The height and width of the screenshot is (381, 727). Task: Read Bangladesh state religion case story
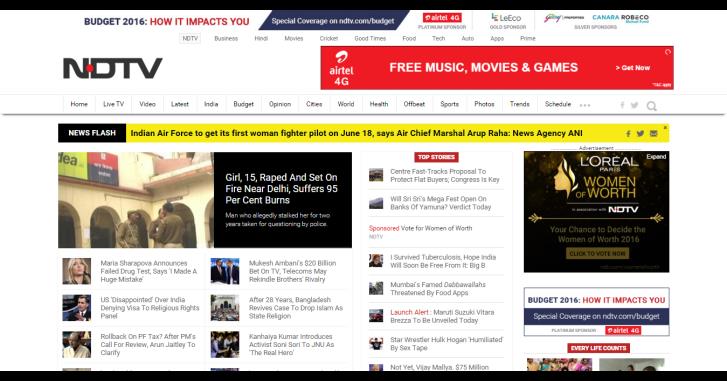click(296, 308)
